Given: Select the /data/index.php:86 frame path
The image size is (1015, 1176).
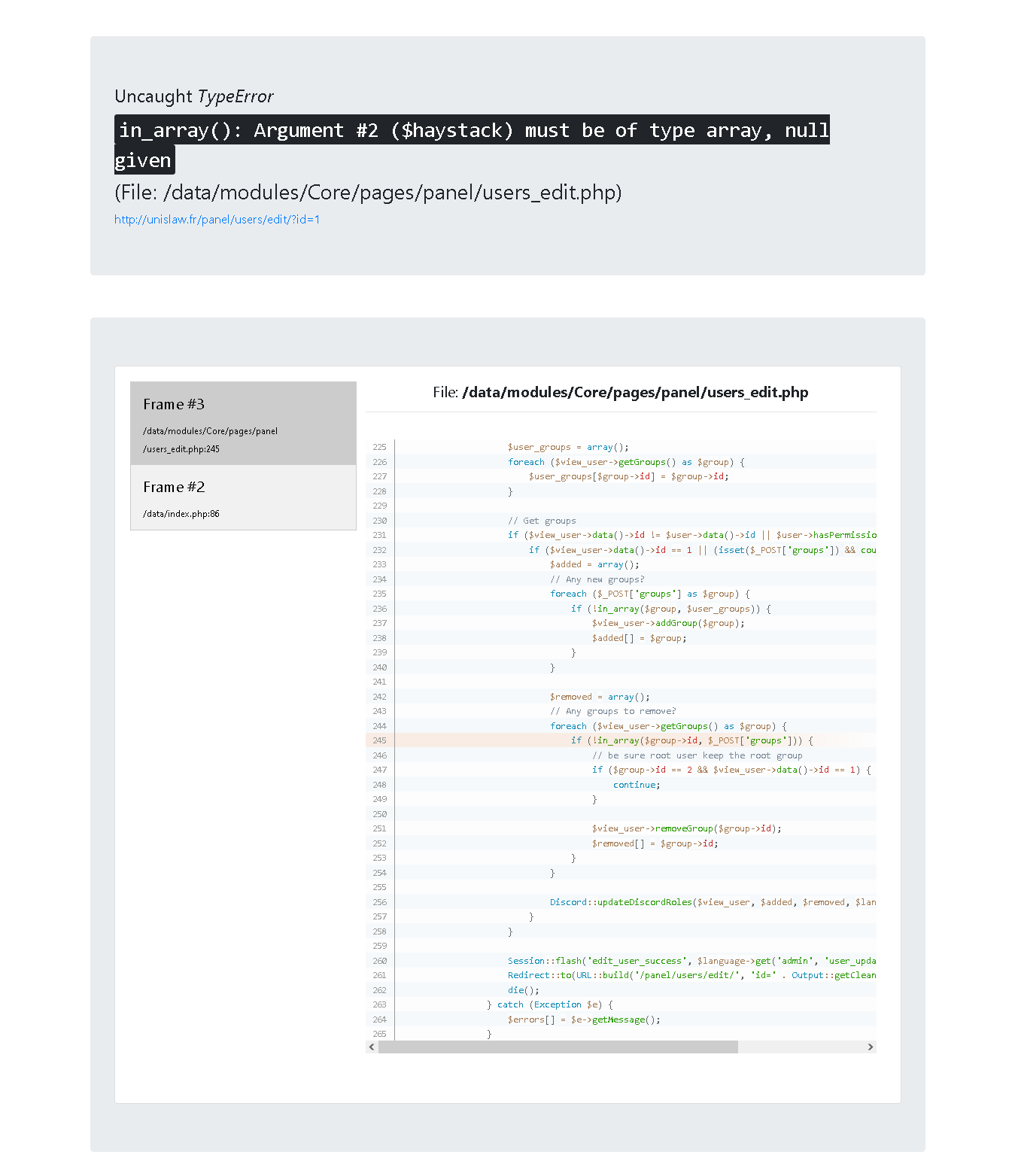Looking at the screenshot, I should click(181, 513).
